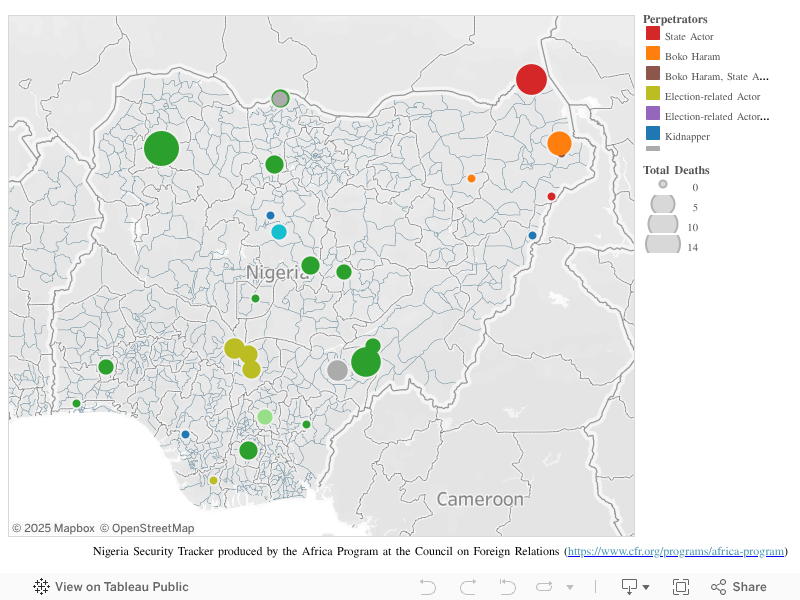
Task: Click the Revert icon in the toolbar
Action: coord(507,587)
